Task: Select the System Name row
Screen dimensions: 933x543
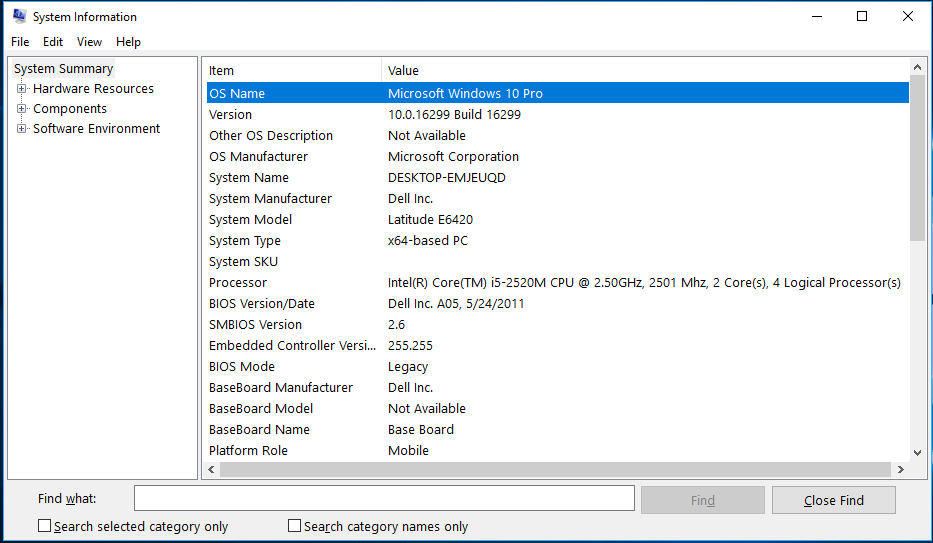Action: 558,177
